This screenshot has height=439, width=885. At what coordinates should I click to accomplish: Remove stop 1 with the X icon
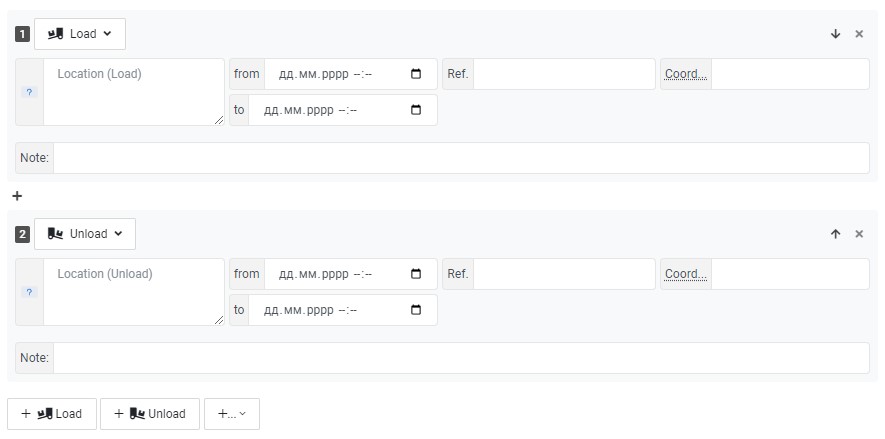(859, 34)
